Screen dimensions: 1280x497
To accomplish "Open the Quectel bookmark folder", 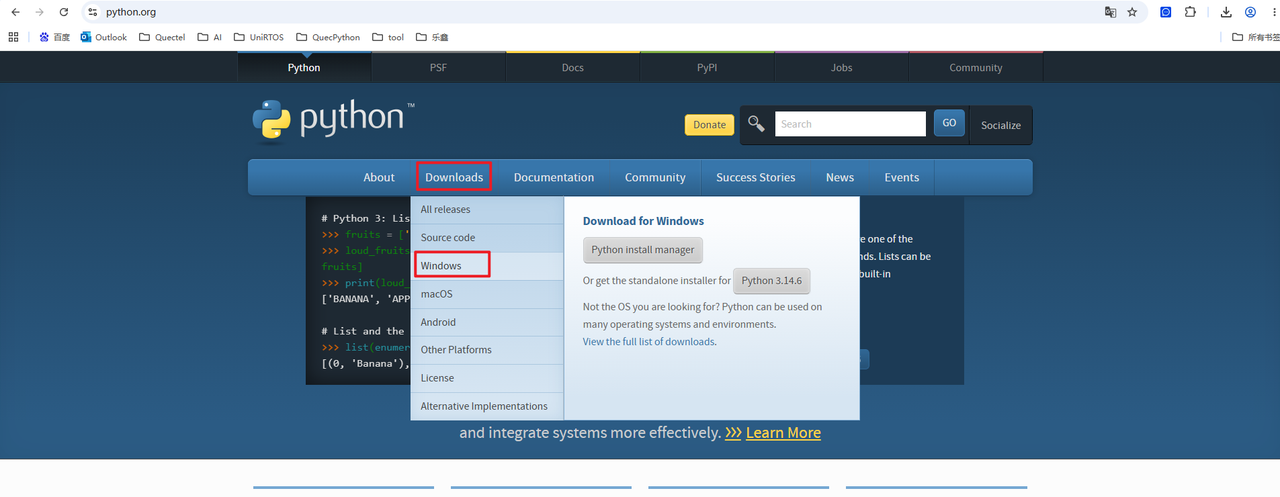I will click(x=162, y=37).
